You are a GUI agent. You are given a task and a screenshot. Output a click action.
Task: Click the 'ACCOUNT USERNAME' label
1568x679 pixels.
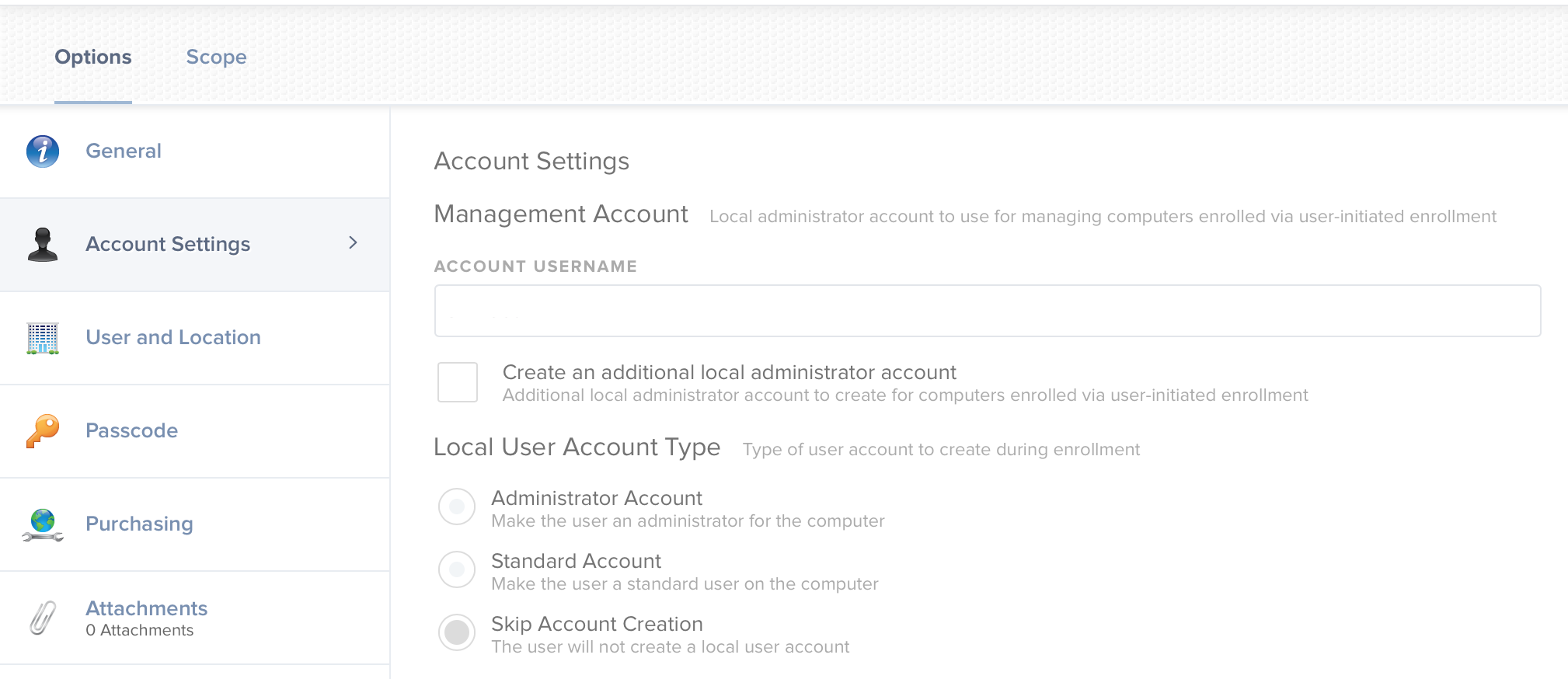click(x=535, y=266)
